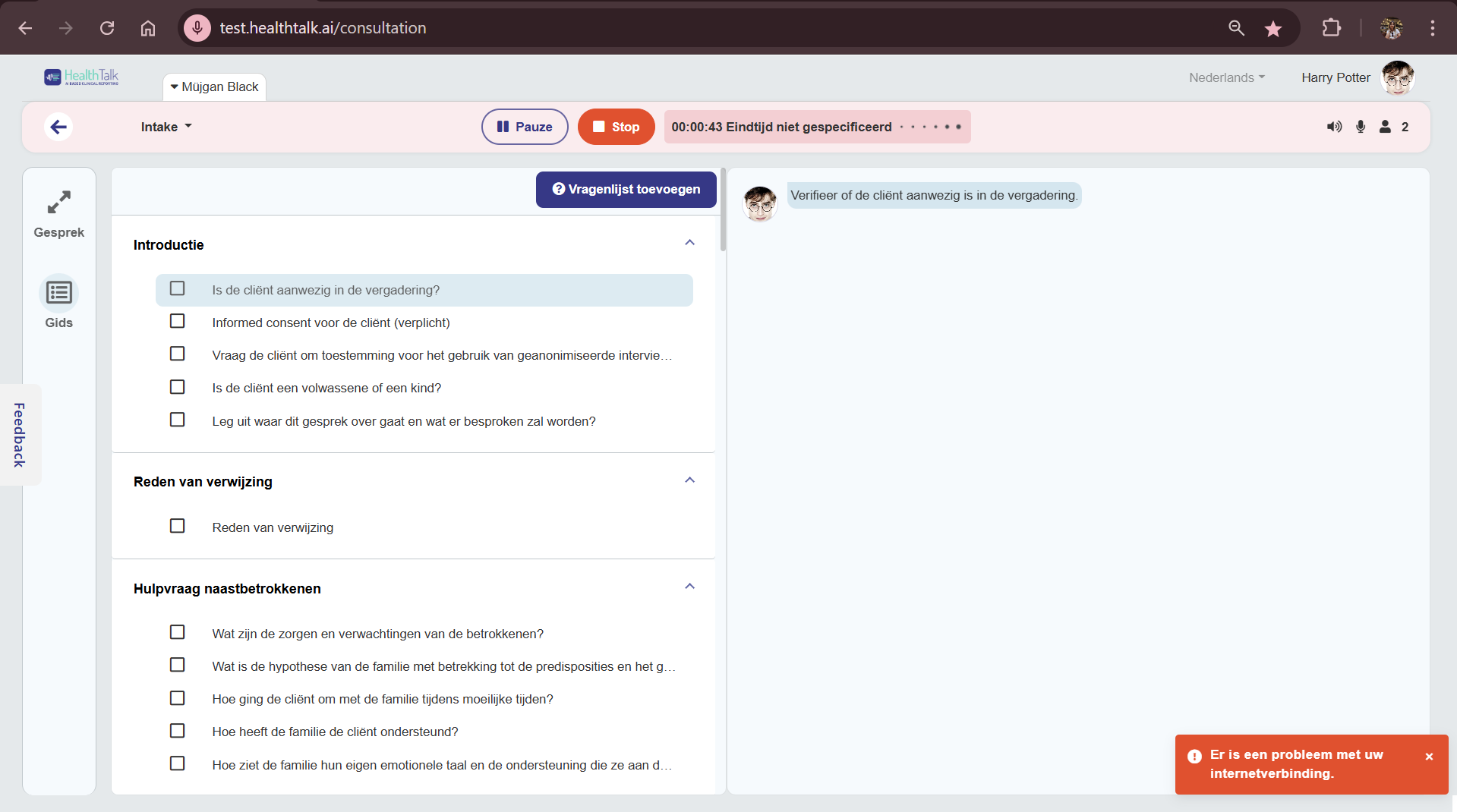Collapse the Introductie section
Image resolution: width=1457 pixels, height=812 pixels.
tap(689, 242)
